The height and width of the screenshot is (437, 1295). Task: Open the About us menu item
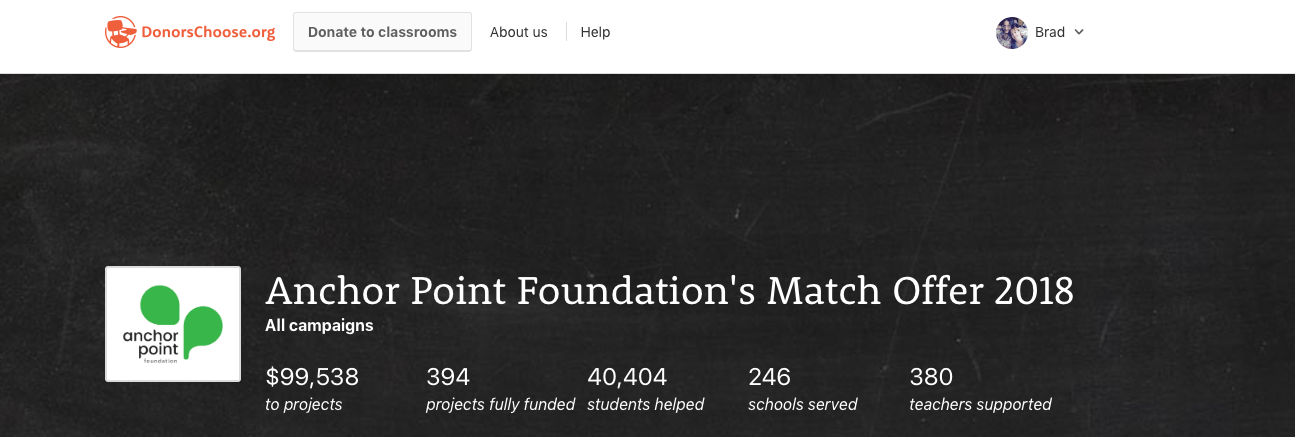[518, 32]
